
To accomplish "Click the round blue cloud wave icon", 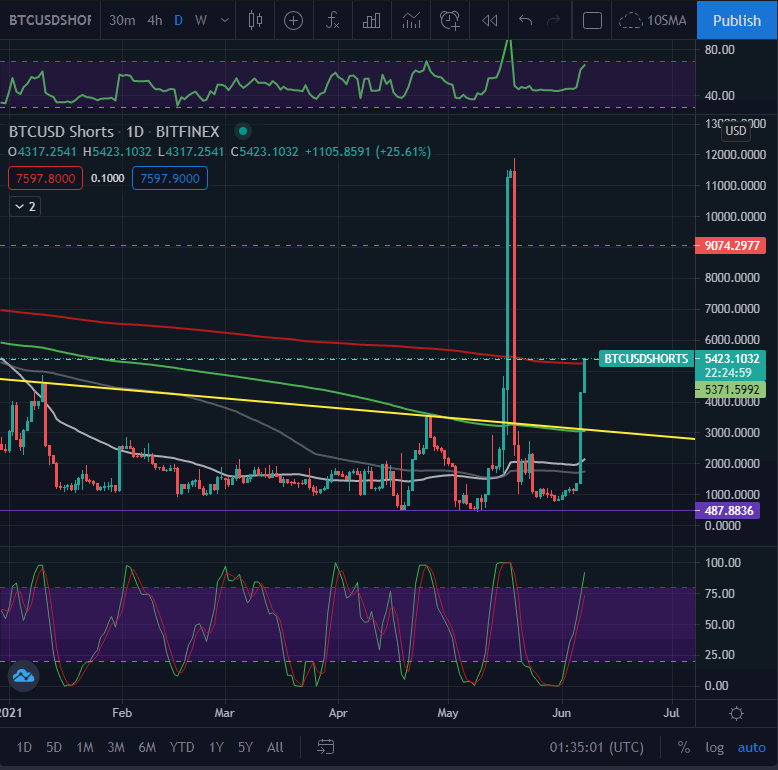I will coord(23,676).
